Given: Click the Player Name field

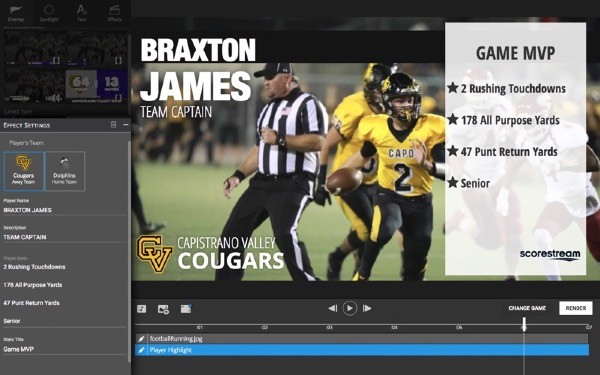Looking at the screenshot, I should [x=64, y=210].
